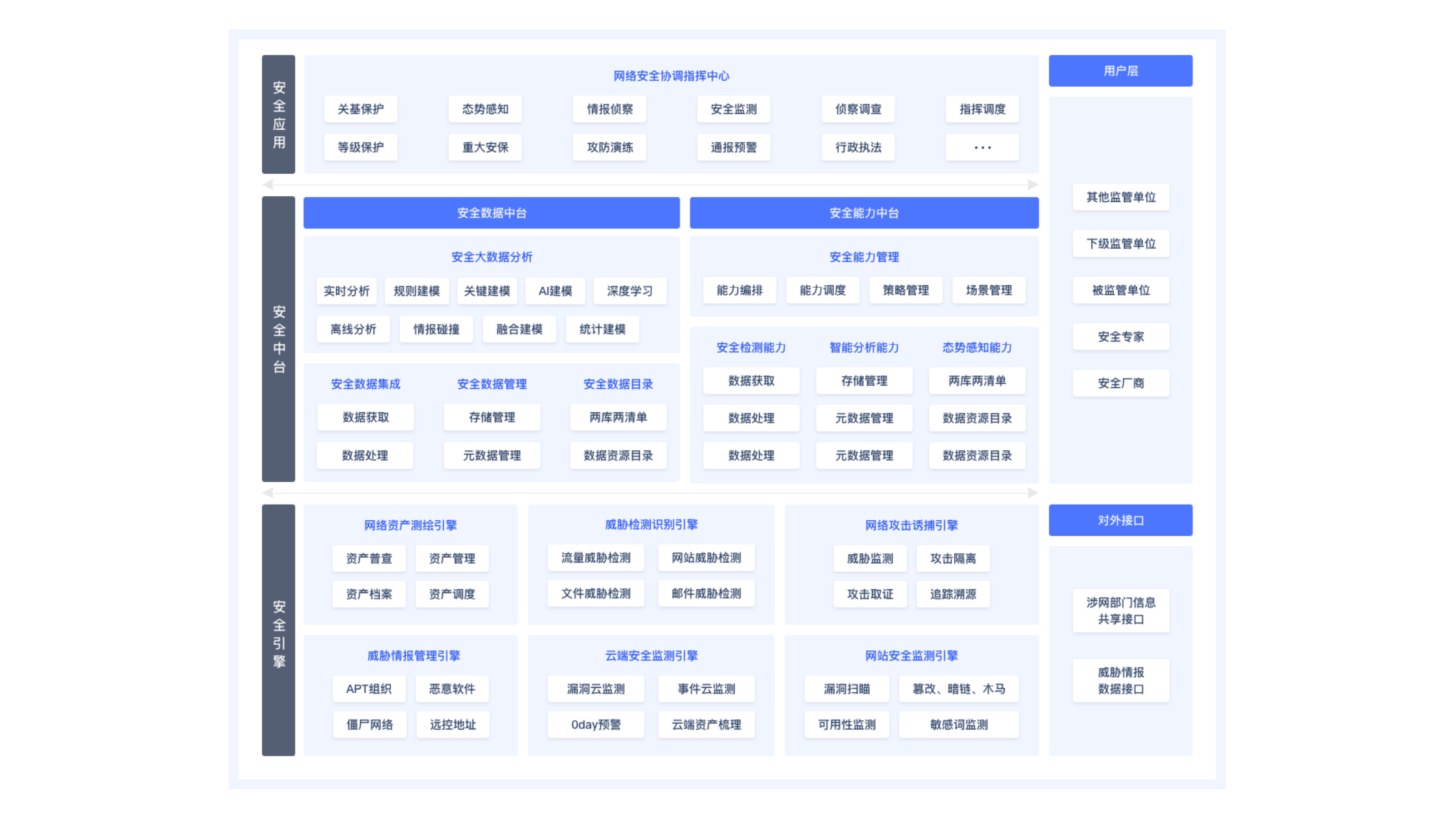Click the 漏洞扫瞄 box
Viewport: 1456px width, 818px height.
[x=846, y=689]
